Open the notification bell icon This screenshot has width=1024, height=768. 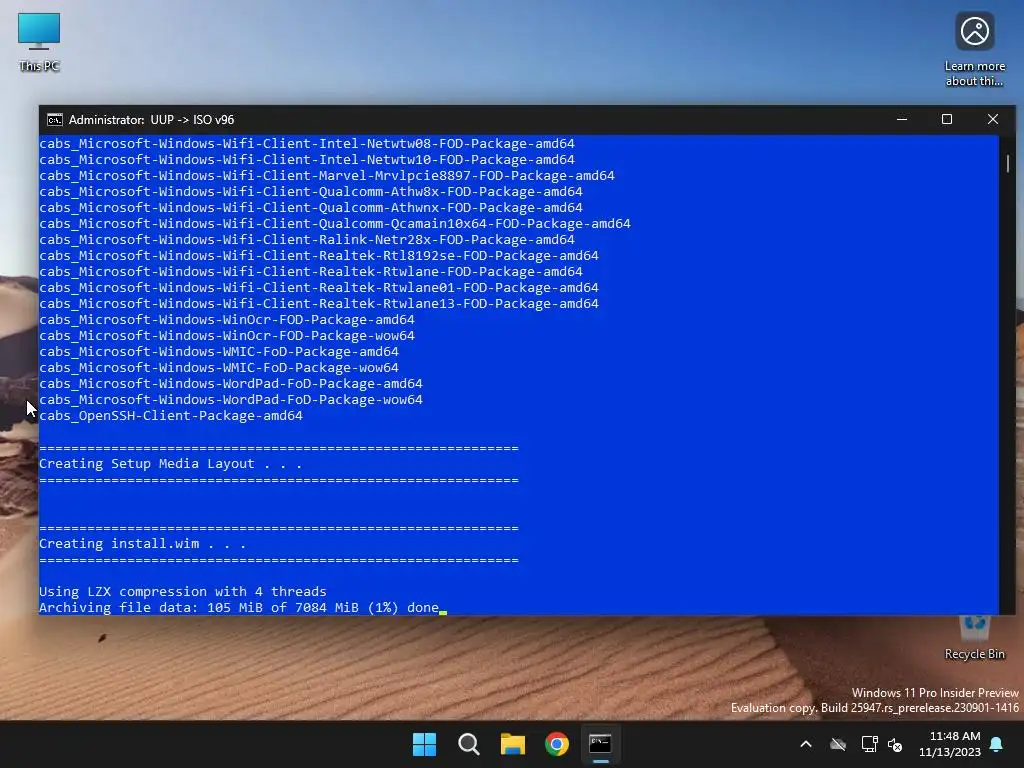click(x=997, y=744)
